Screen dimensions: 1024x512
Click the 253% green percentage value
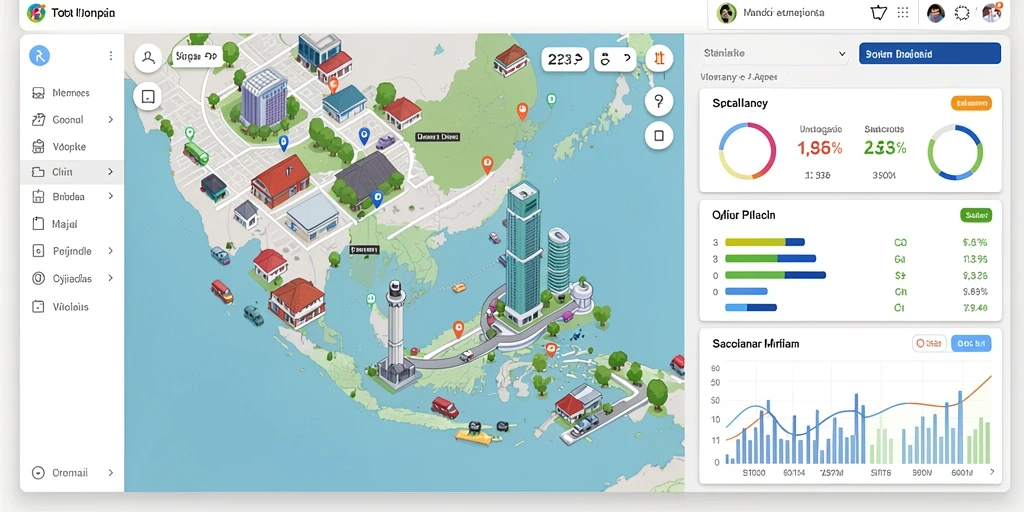pyautogui.click(x=885, y=148)
